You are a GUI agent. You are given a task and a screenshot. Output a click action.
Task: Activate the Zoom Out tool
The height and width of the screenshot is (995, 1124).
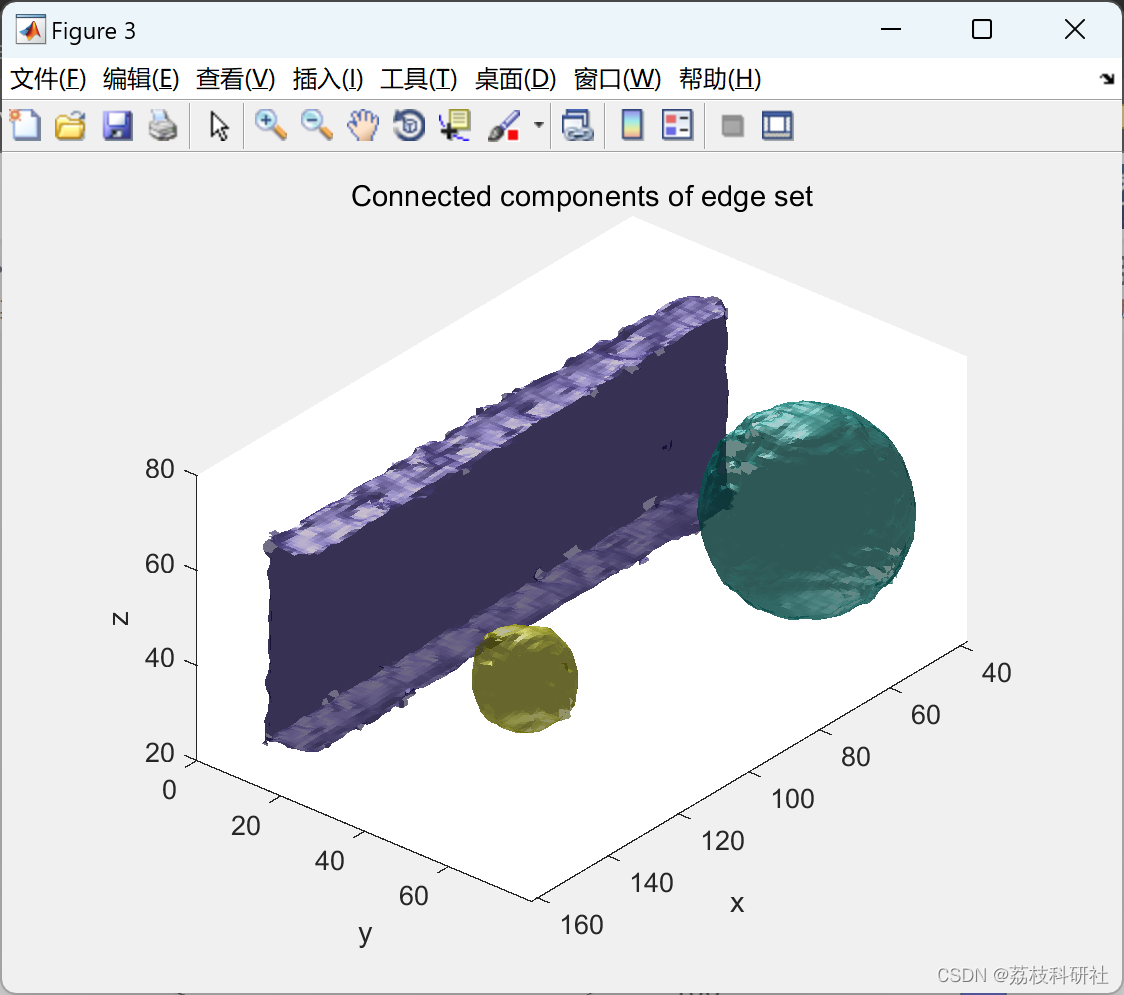(x=316, y=125)
